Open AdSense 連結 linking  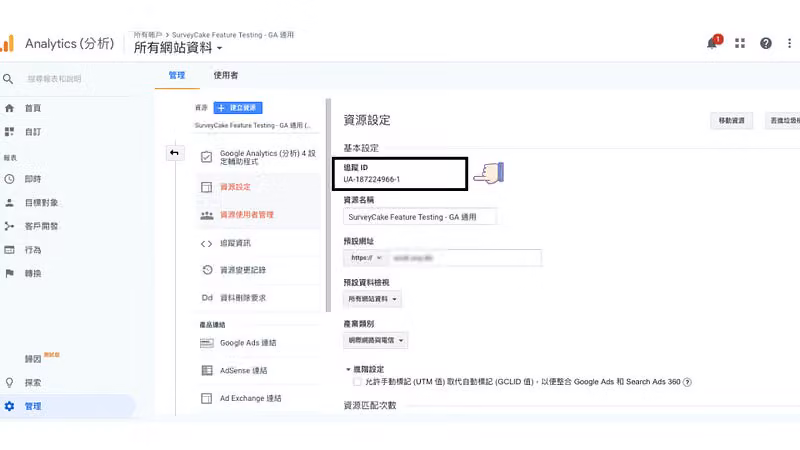243,370
